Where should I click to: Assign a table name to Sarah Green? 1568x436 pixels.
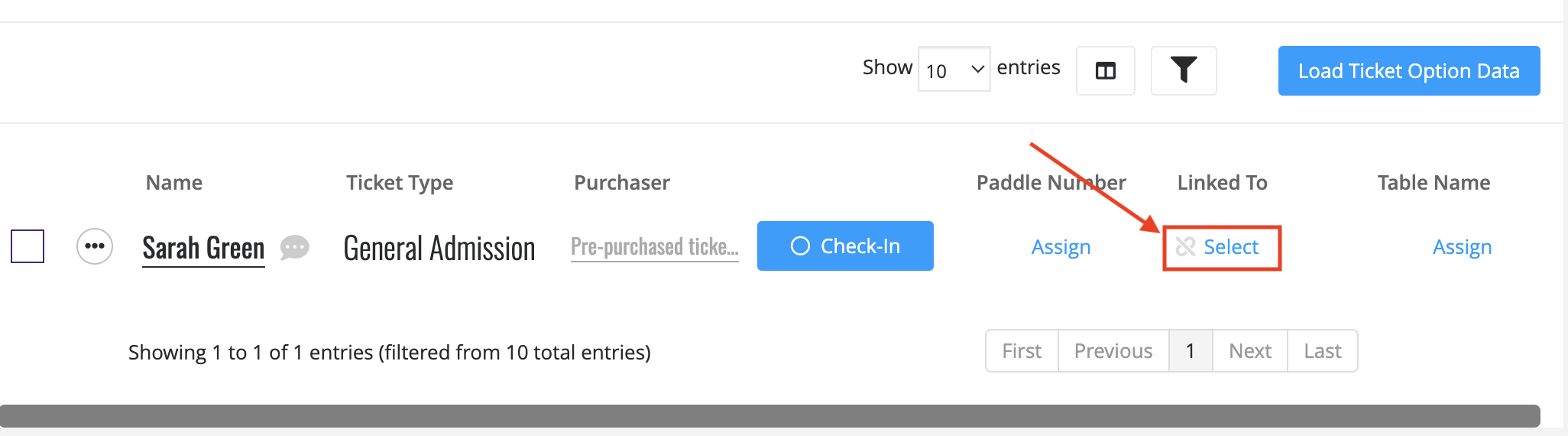click(x=1462, y=247)
